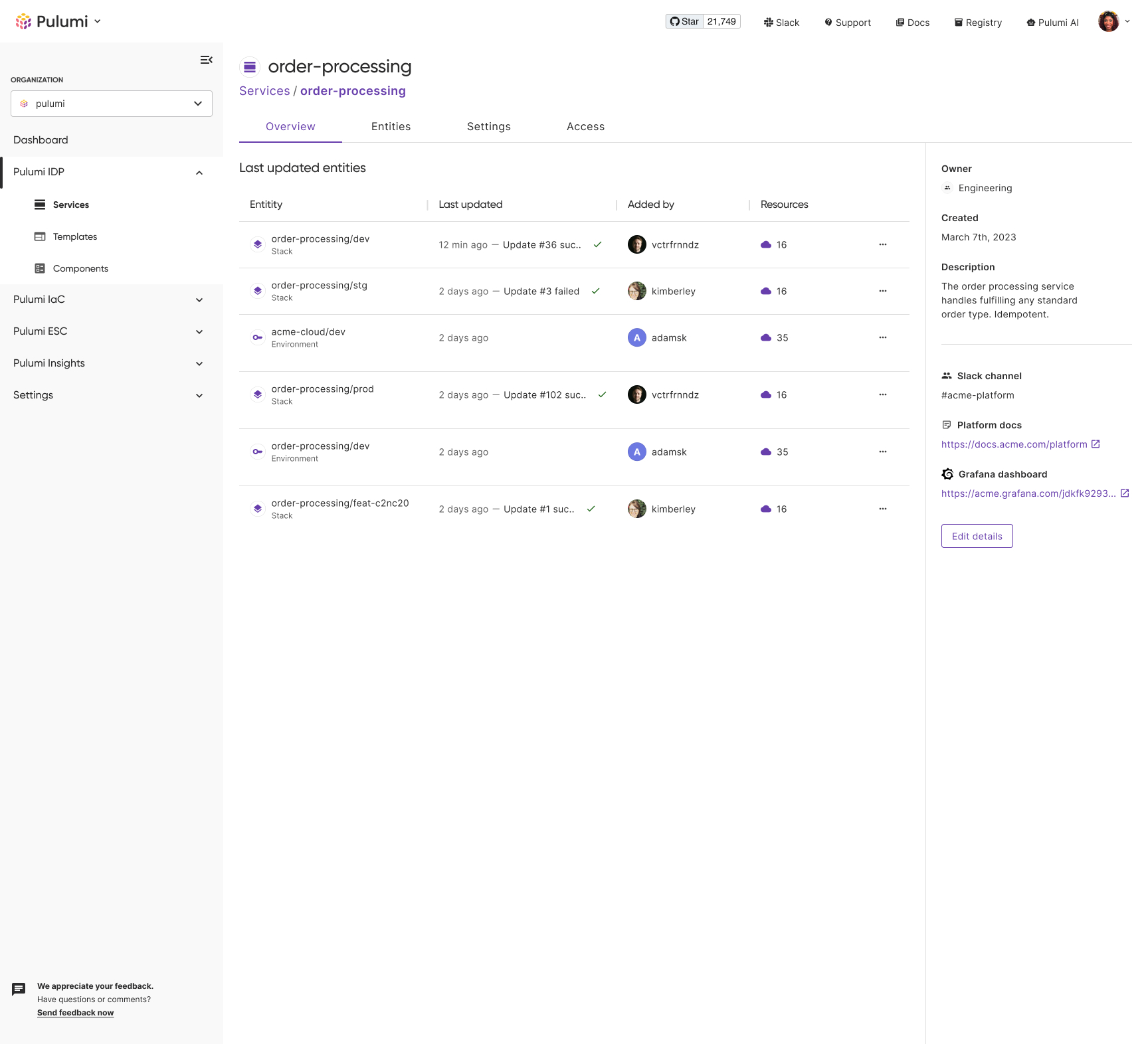The height and width of the screenshot is (1044, 1148).
Task: Open Registry from top navigation
Action: [978, 23]
